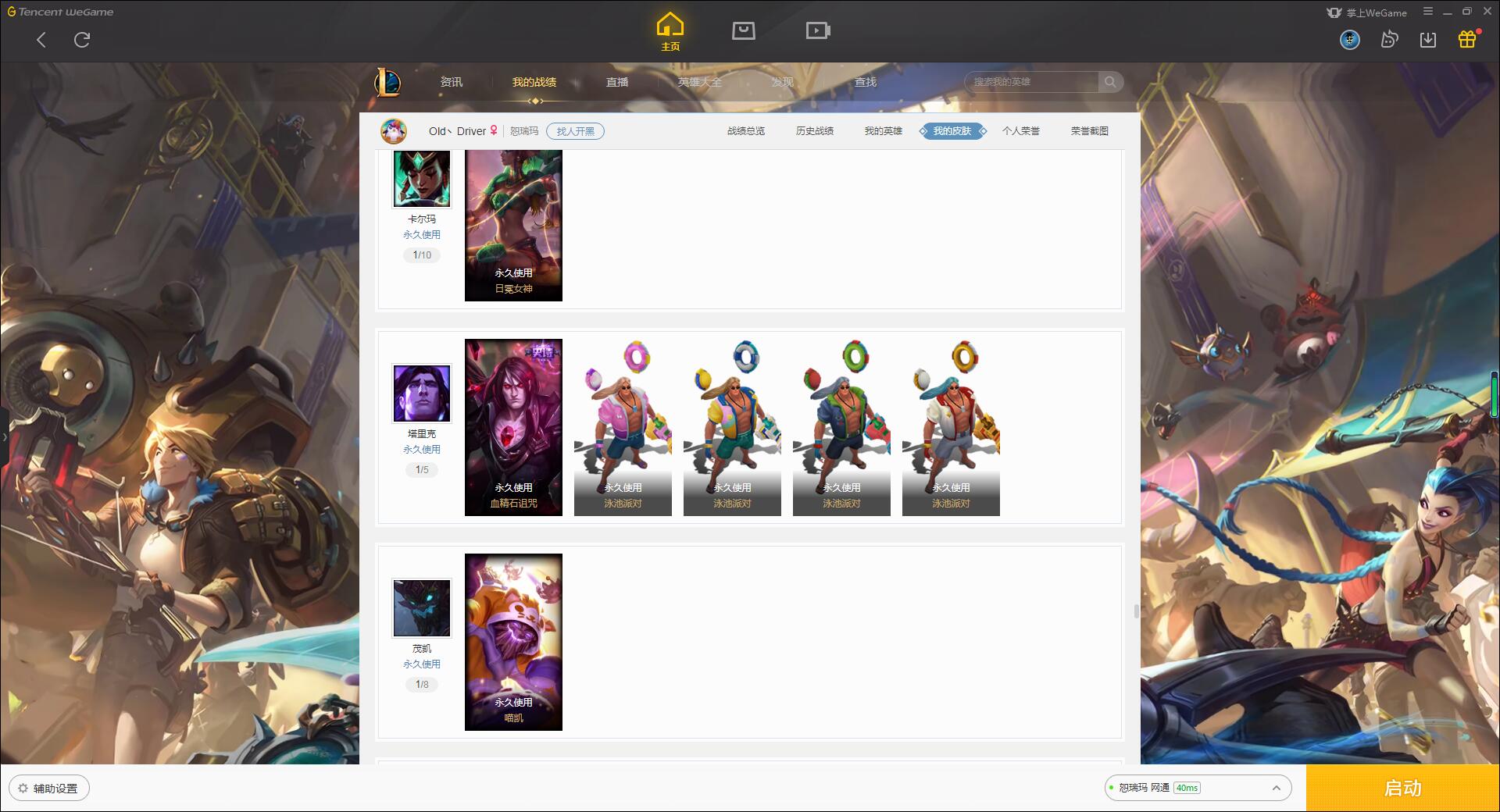Open the 荣誉截图 sub-tab
Screen dimensions: 1500x812
(1090, 131)
